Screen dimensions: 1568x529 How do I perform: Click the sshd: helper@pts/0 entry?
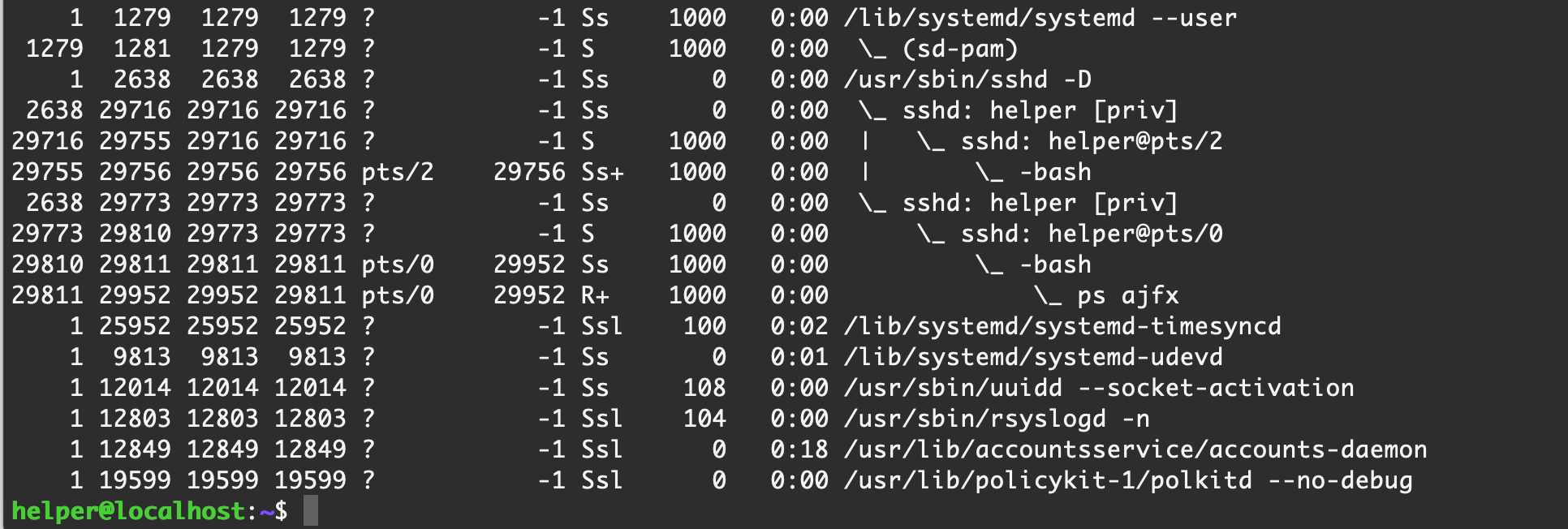(x=1091, y=234)
